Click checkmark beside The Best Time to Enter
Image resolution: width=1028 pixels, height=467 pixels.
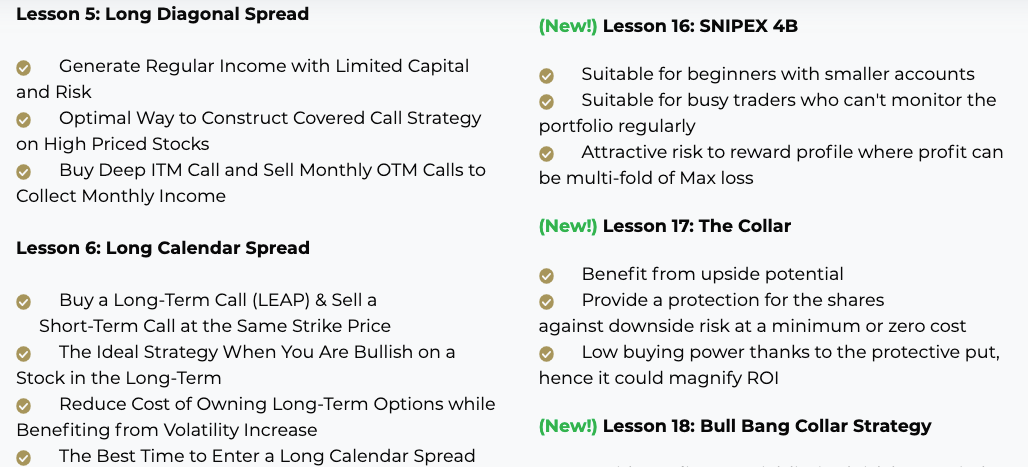coord(24,457)
